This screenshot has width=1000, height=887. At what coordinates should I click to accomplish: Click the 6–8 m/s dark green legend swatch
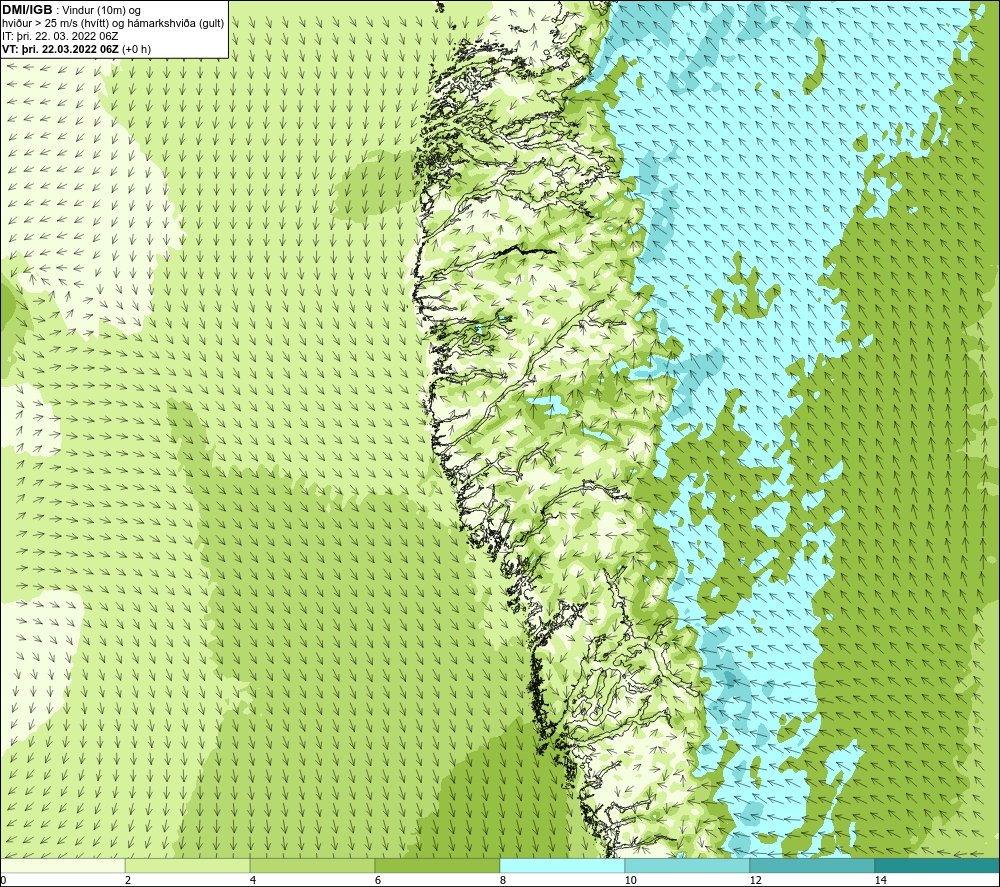pos(438,865)
